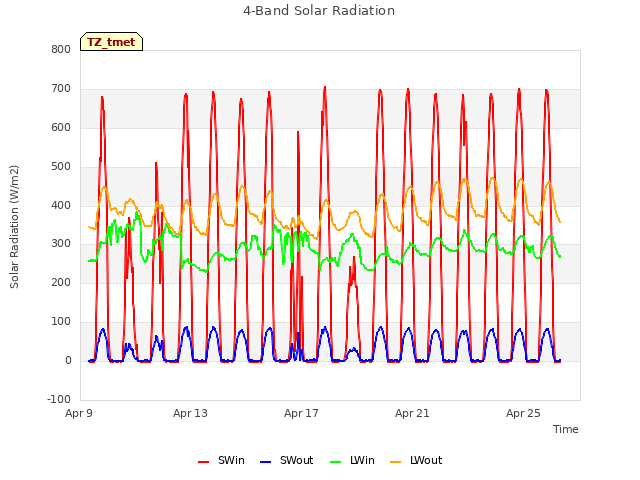Select the chart title 4-Band Solar Radiation
The width and height of the screenshot is (640, 480).
[319, 11]
